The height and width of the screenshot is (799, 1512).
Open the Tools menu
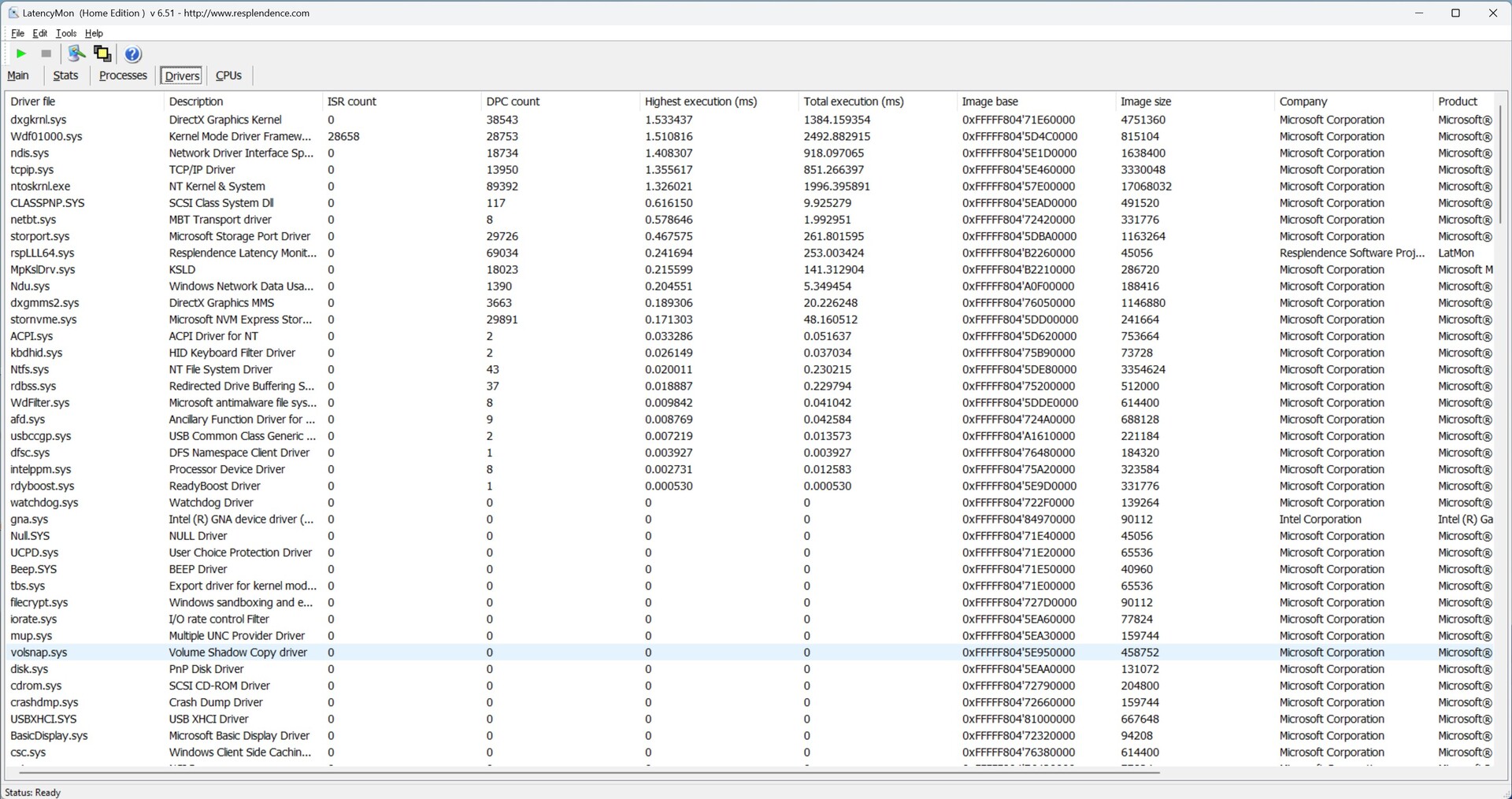pos(66,33)
